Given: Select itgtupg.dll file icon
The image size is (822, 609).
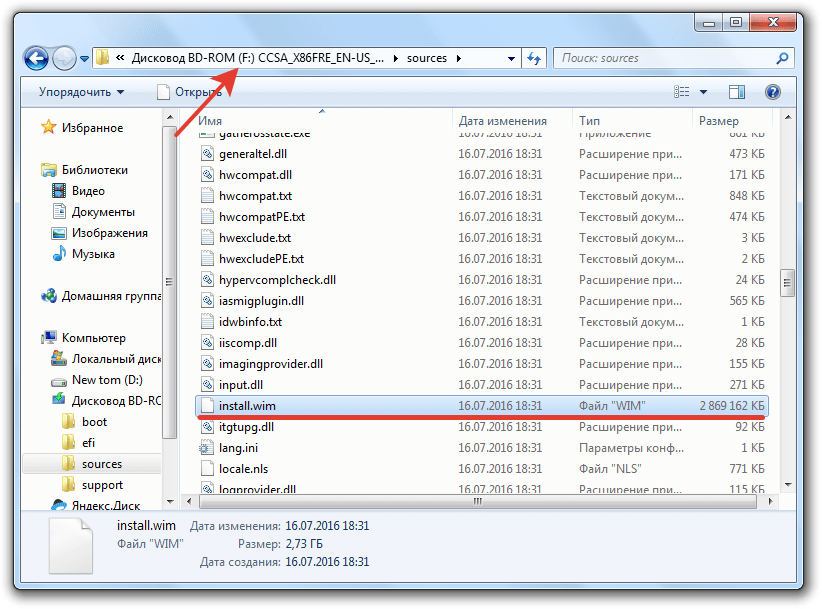Looking at the screenshot, I should [x=208, y=427].
